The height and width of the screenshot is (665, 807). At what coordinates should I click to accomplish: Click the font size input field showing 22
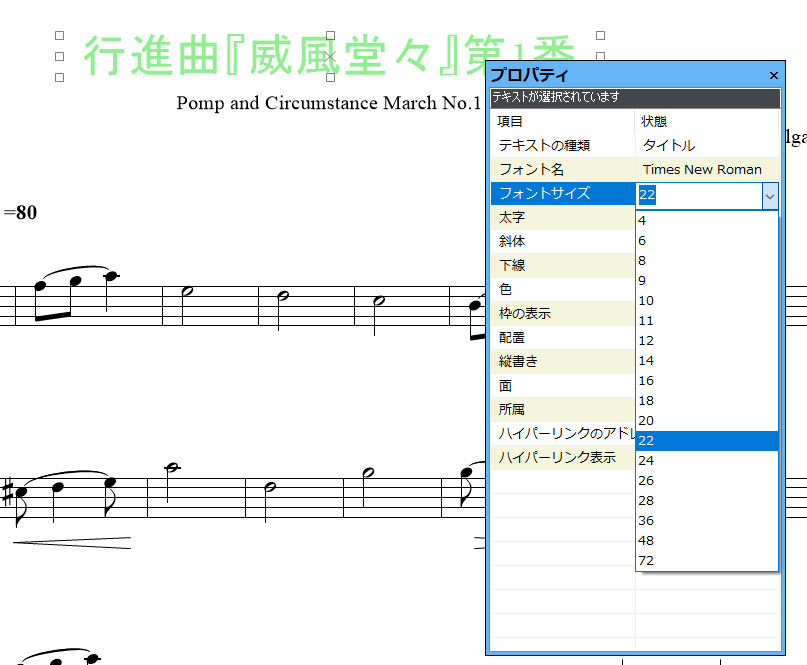tap(699, 196)
